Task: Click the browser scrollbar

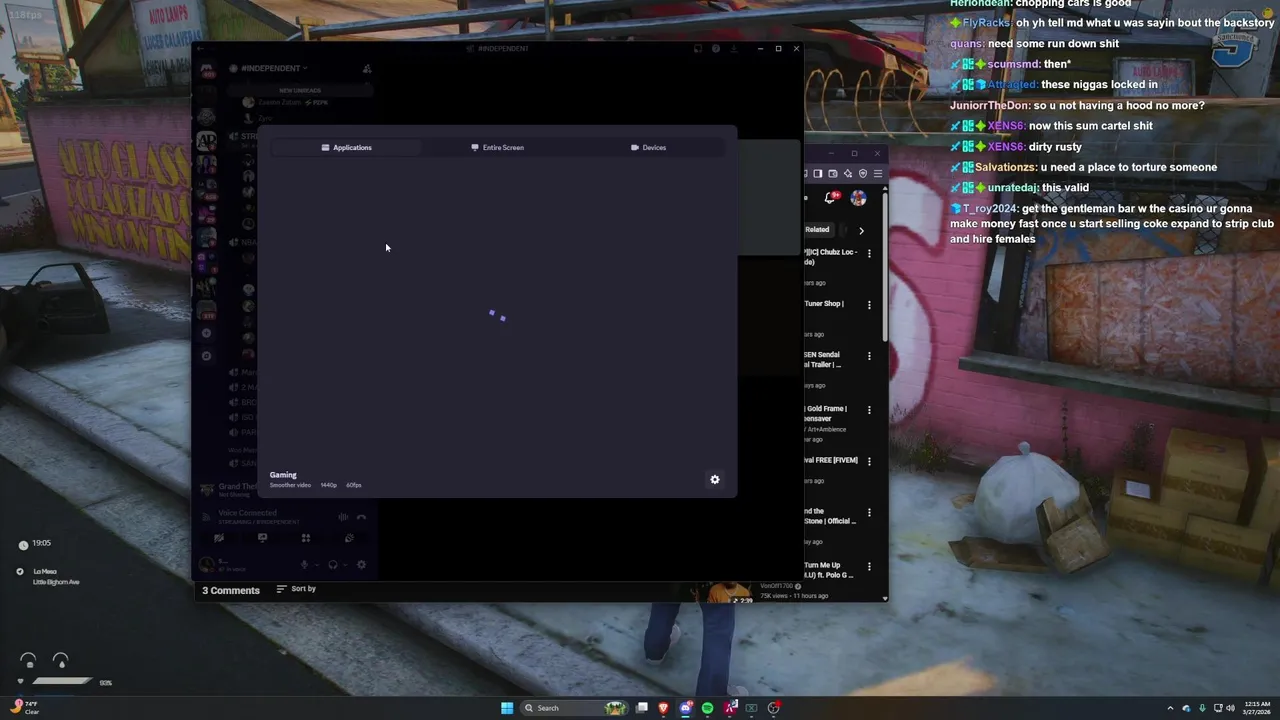Action: [x=885, y=265]
